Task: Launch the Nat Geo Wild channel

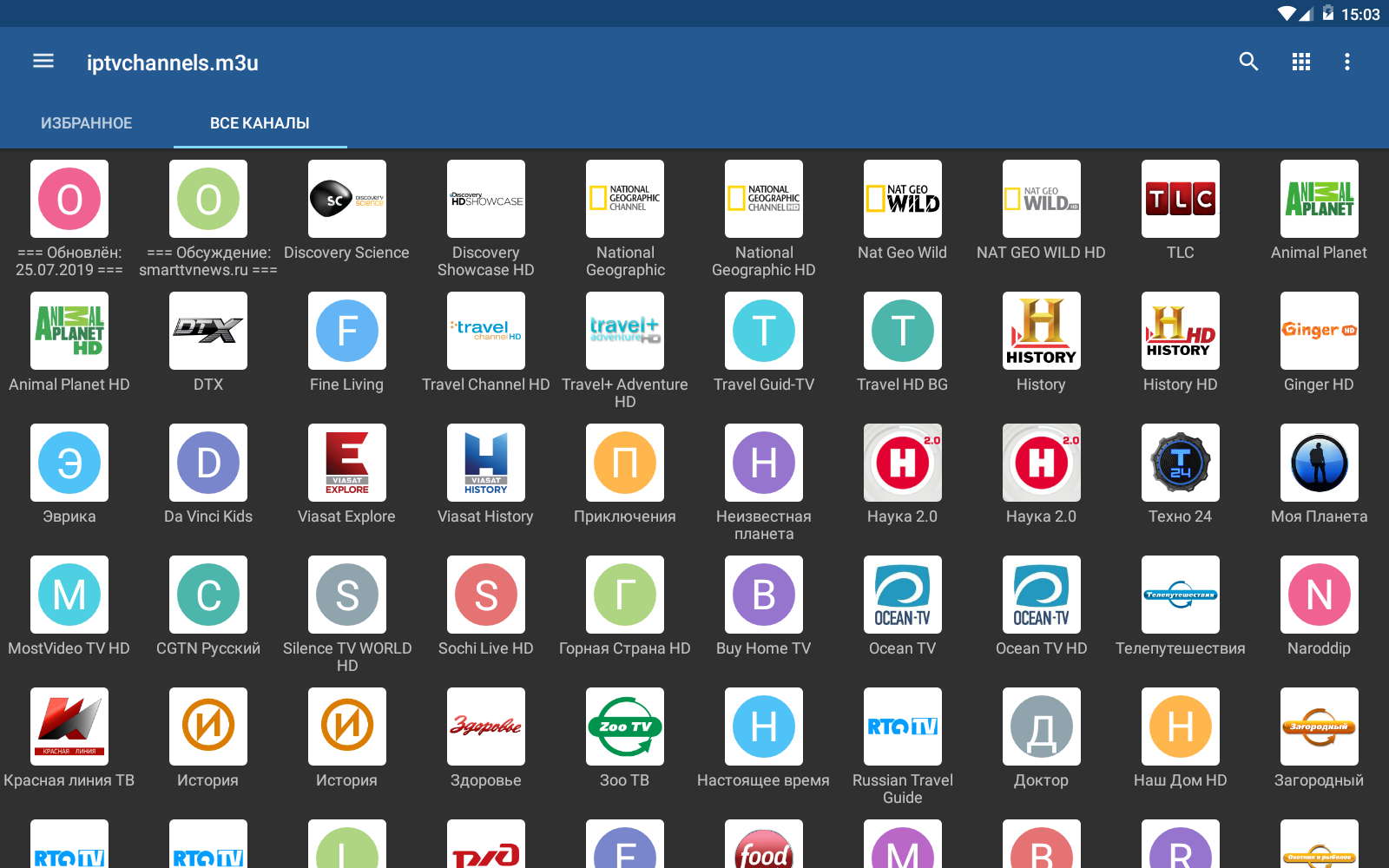Action: point(903,199)
